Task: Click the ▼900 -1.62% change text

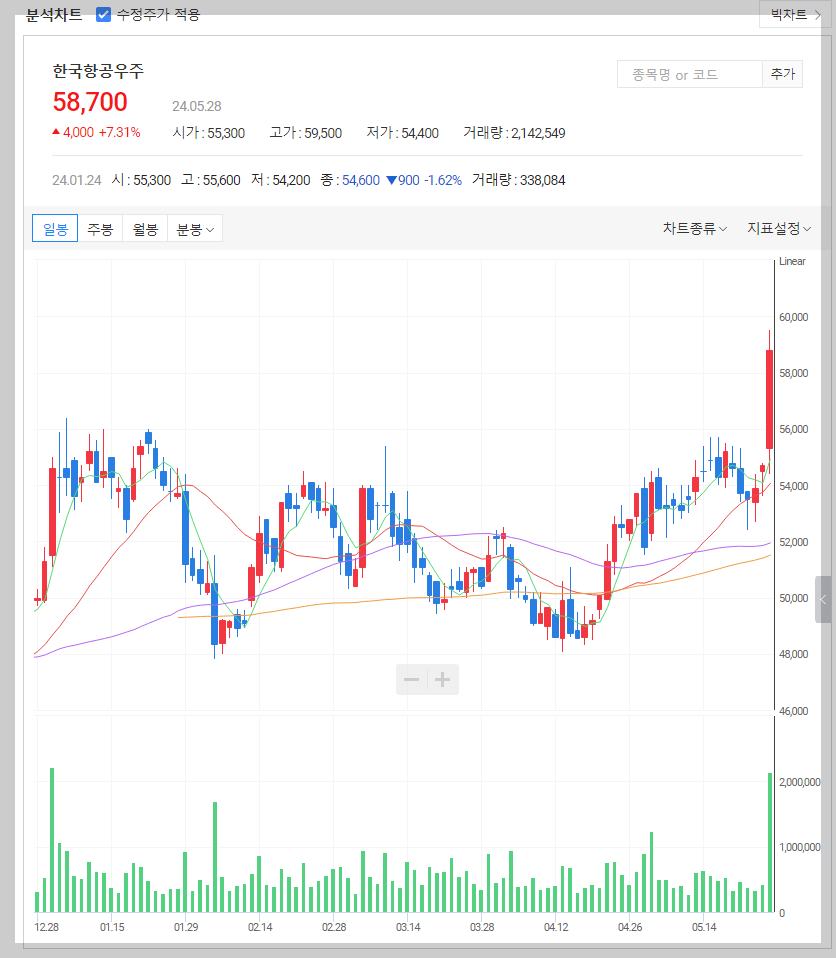Action: point(424,180)
